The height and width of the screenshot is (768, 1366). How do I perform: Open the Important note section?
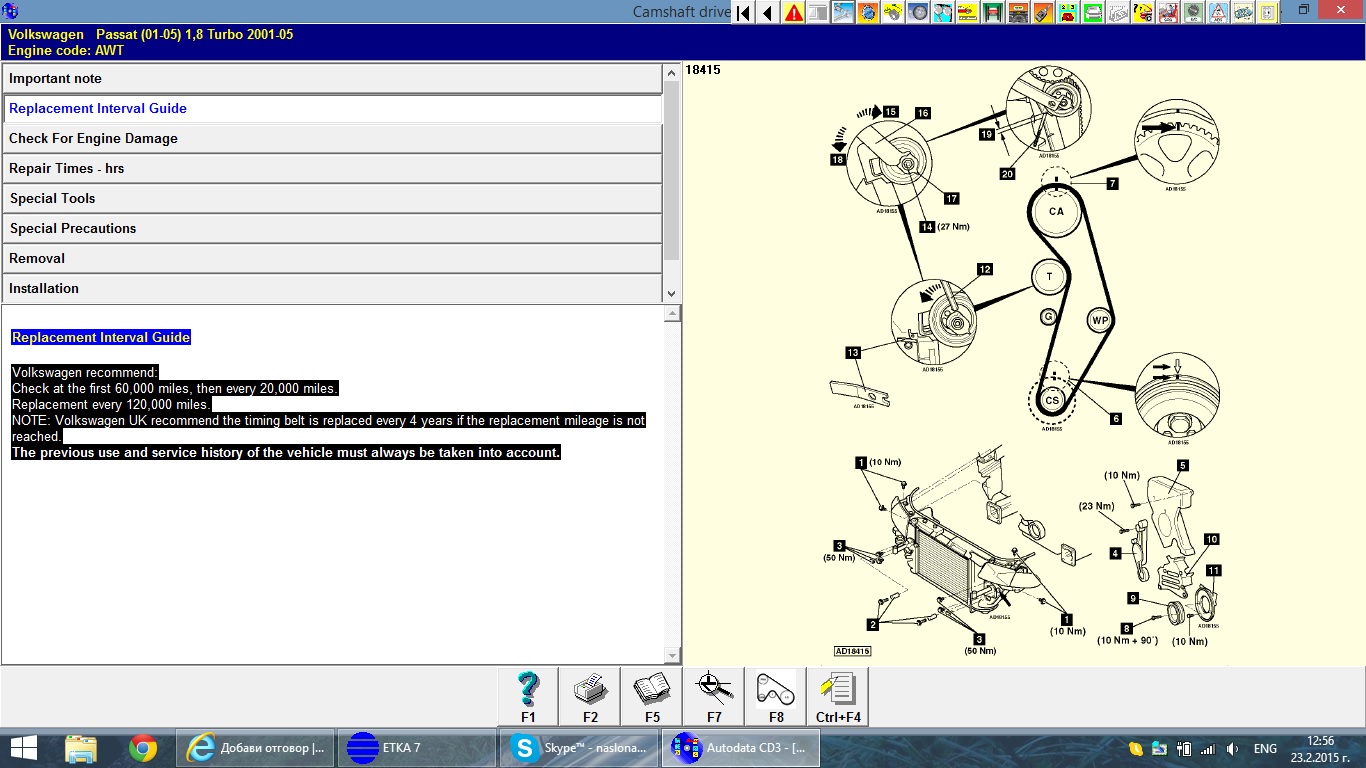coord(332,79)
